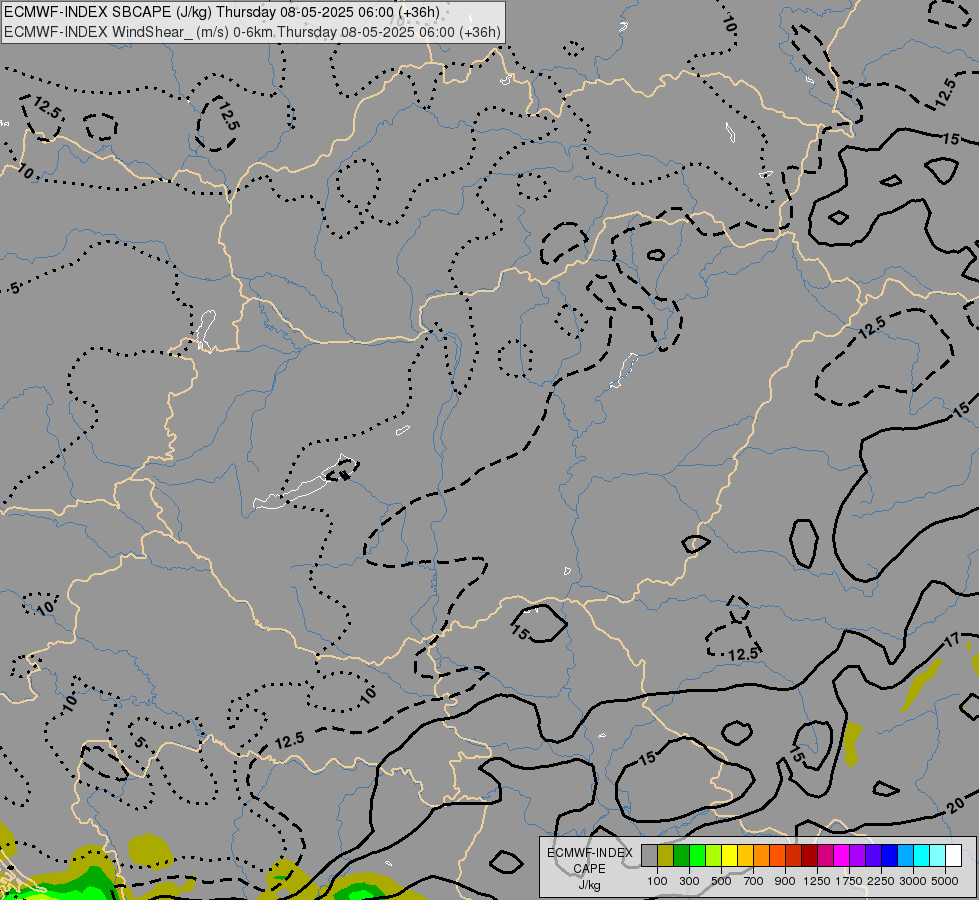The image size is (979, 900).
Task: Click the 2250 legend tick value
Action: (881, 881)
